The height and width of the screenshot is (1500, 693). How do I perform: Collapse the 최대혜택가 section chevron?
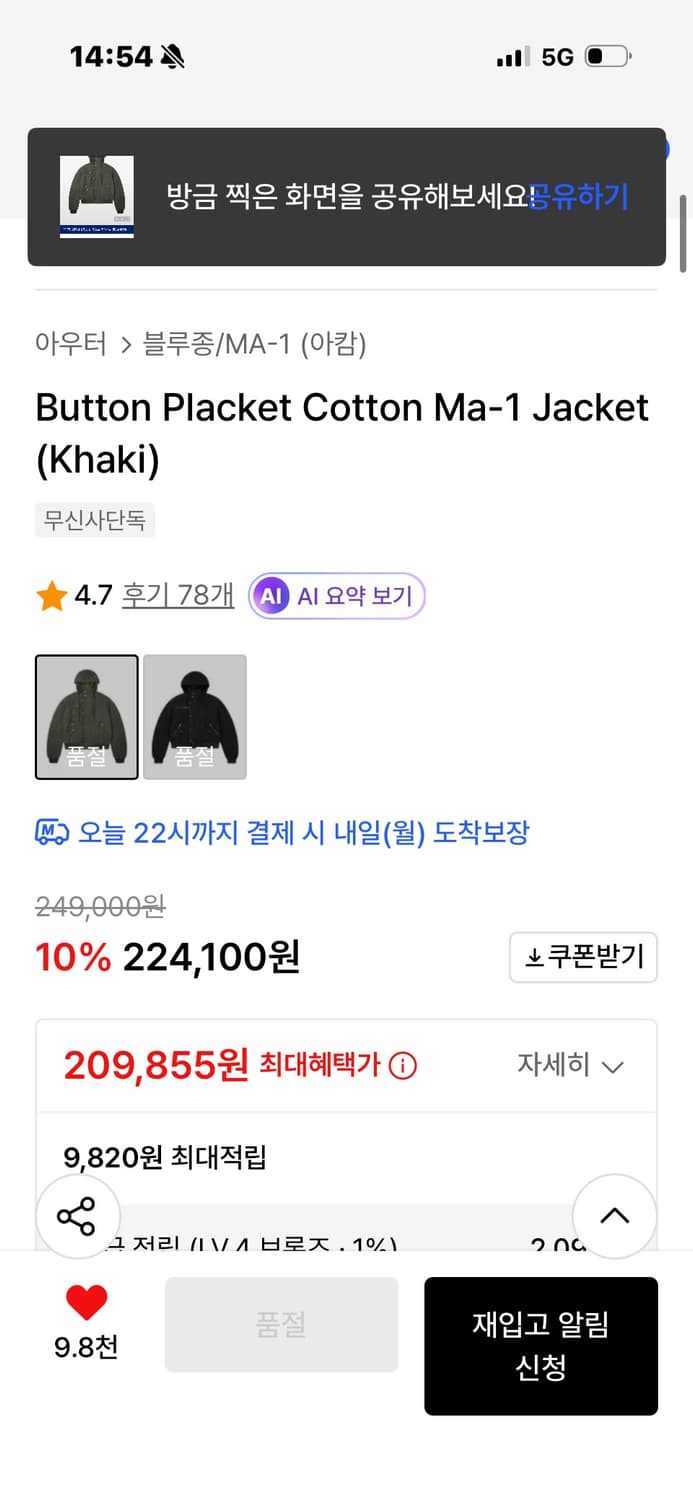pyautogui.click(x=610, y=1066)
